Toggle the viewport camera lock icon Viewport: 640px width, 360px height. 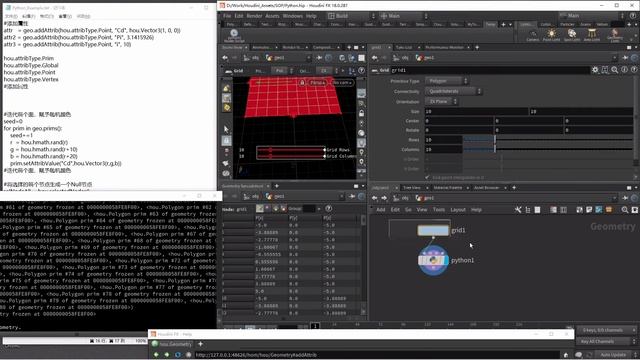click(x=302, y=83)
